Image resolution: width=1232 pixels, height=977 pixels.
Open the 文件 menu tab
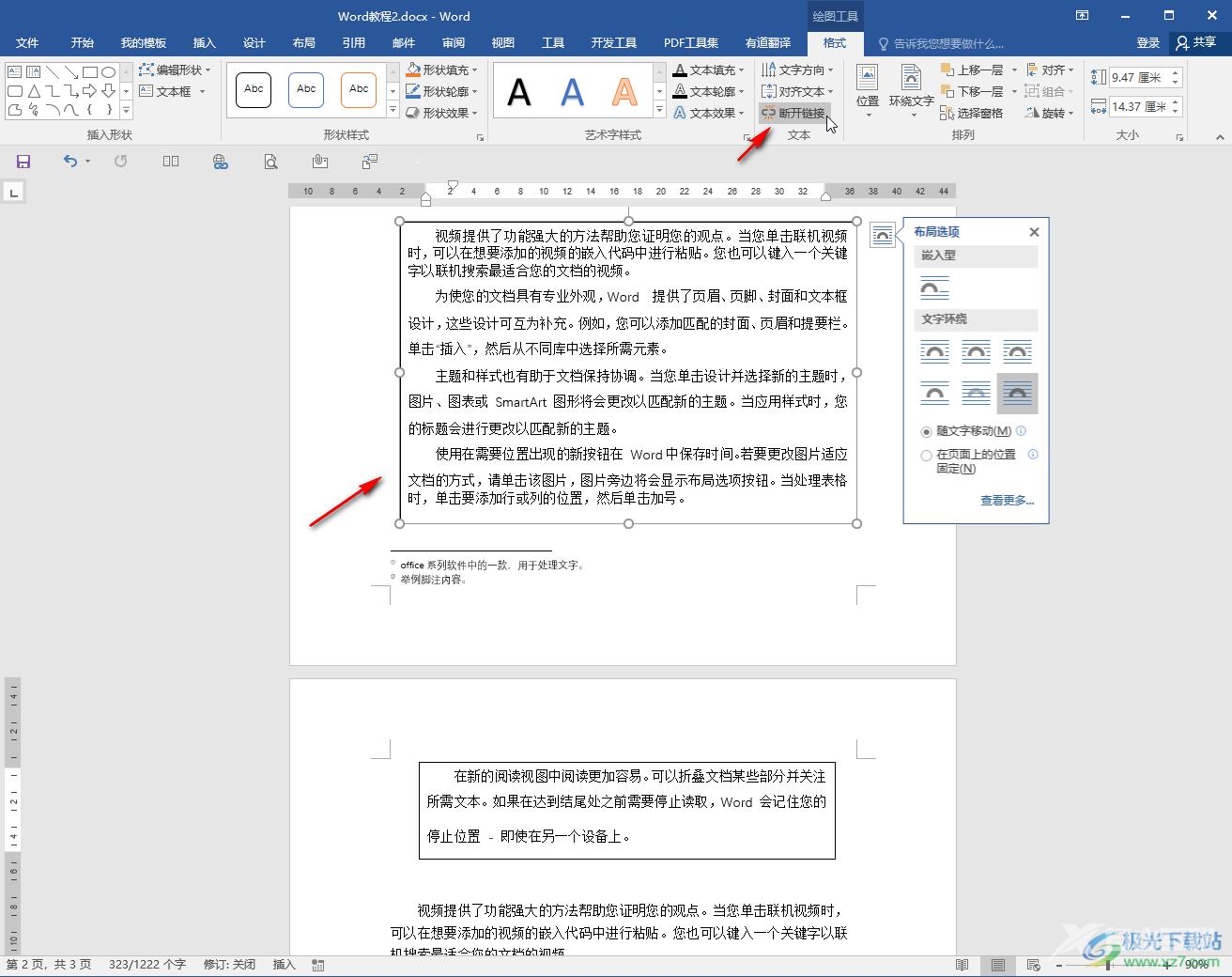pos(27,42)
